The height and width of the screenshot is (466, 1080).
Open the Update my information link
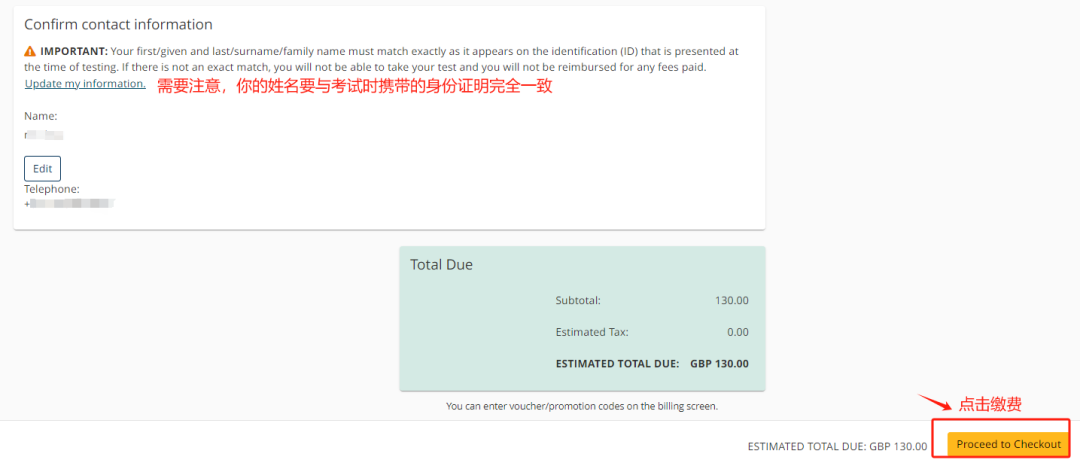(x=85, y=84)
